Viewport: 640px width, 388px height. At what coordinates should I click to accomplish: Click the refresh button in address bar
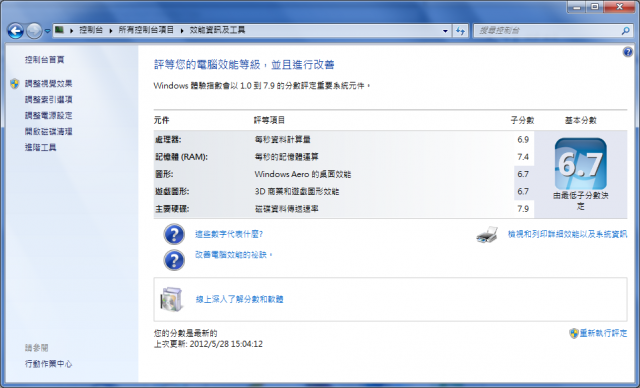point(460,31)
